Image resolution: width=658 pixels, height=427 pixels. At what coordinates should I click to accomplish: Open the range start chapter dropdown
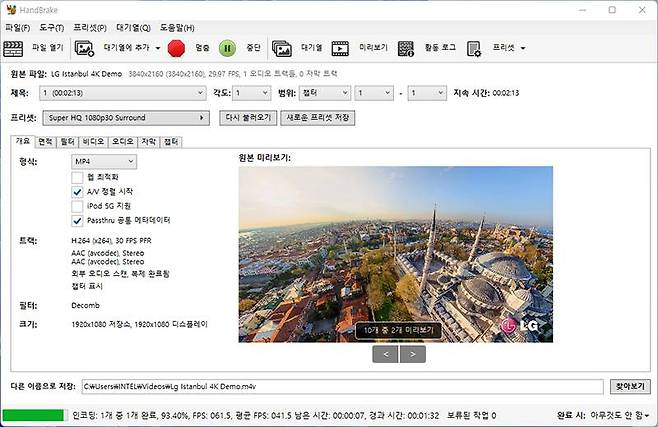[x=374, y=93]
